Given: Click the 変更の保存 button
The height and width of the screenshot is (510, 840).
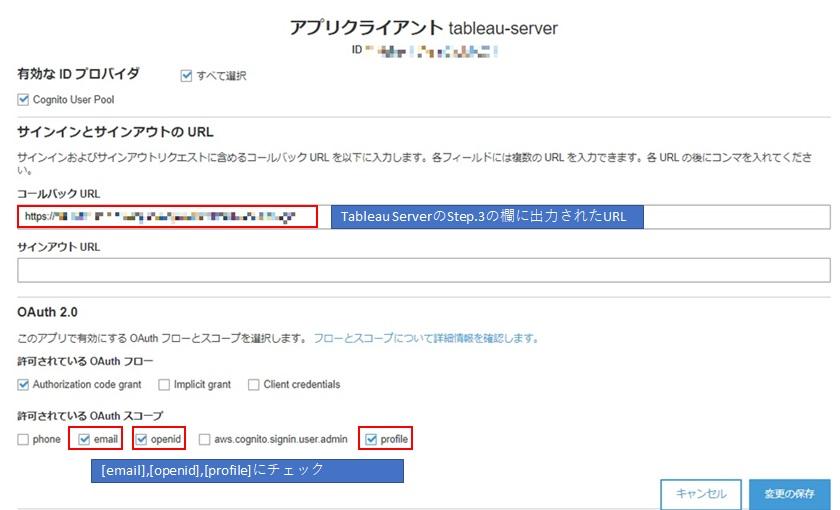Looking at the screenshot, I should point(790,493).
